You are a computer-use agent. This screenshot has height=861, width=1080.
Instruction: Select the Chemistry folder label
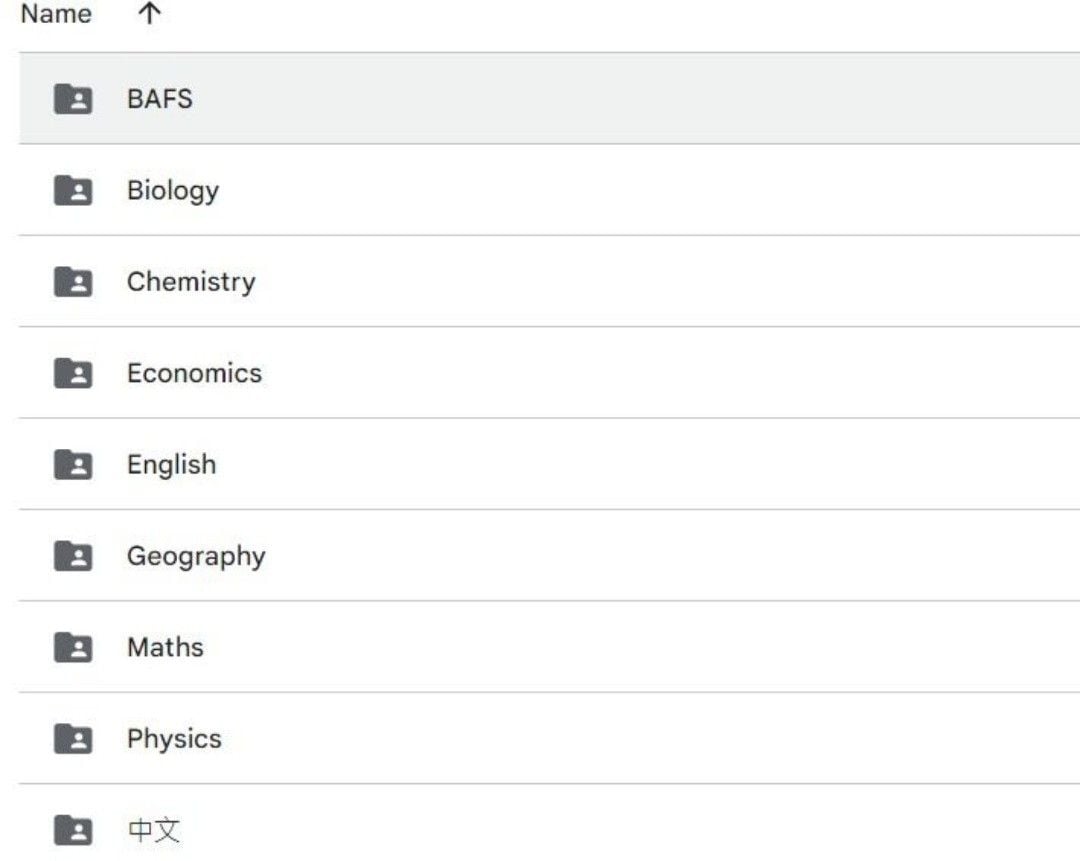tap(191, 282)
